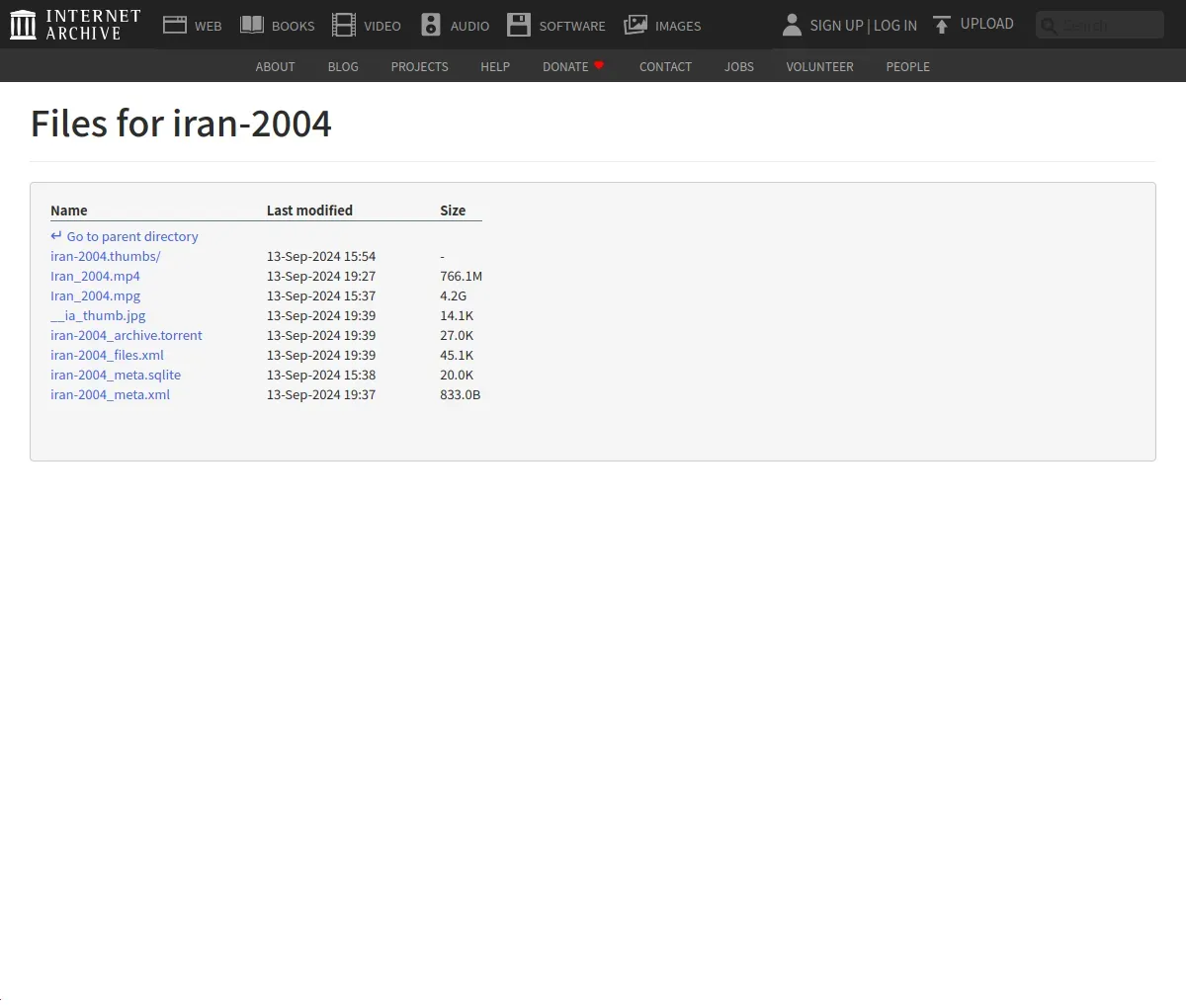Select the 766.1M size value
The height and width of the screenshot is (1008, 1186).
pos(462,276)
